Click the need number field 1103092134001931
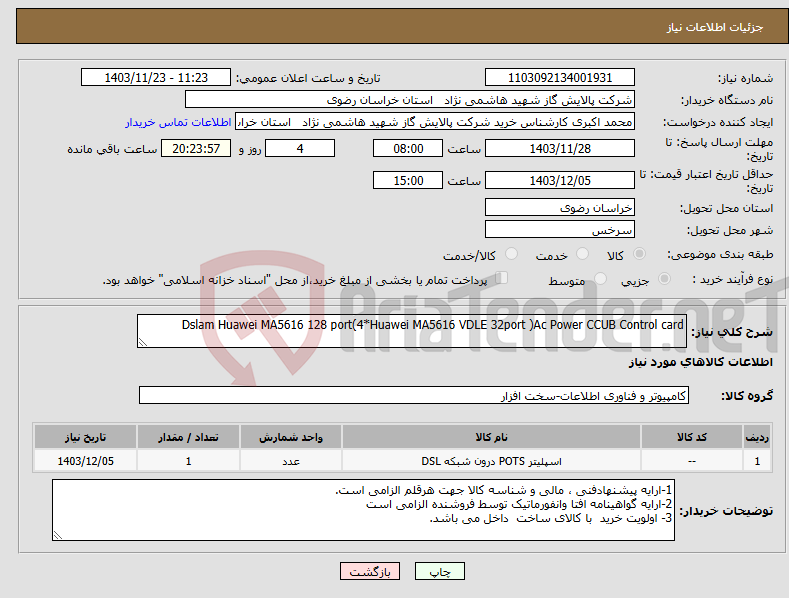The width and height of the screenshot is (789, 598). pos(560,78)
